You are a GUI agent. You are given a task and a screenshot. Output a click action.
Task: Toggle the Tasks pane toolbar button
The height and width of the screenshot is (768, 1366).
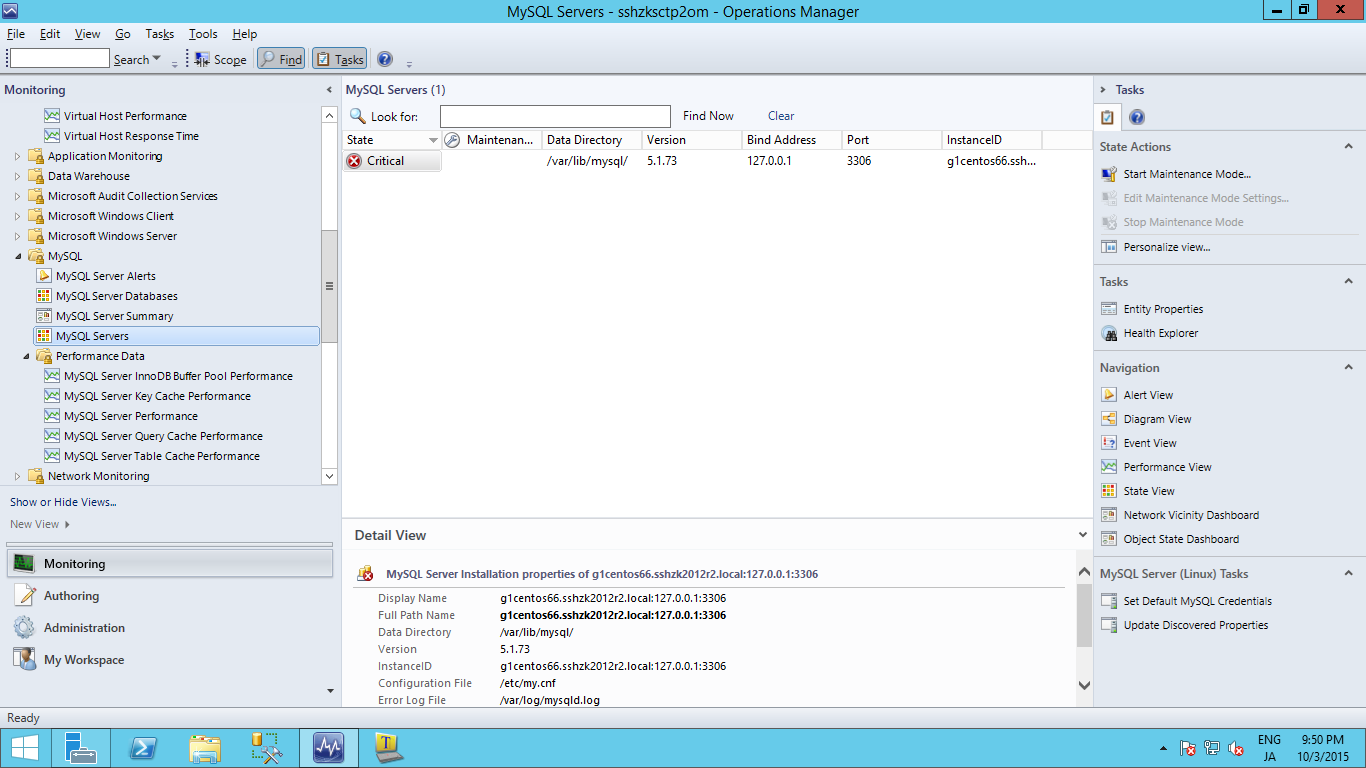coord(339,60)
